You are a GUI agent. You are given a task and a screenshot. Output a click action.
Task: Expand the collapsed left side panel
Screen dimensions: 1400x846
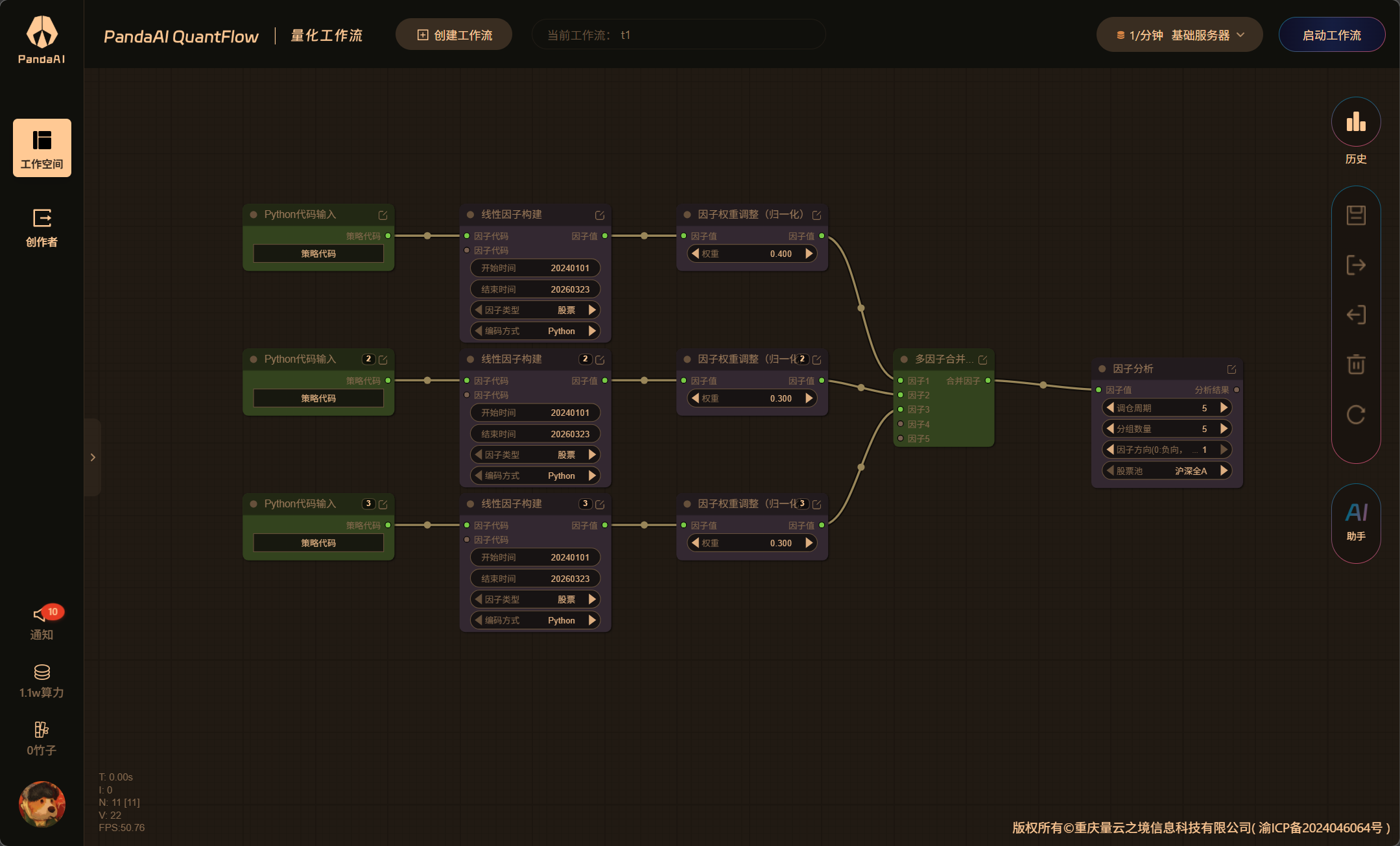(x=93, y=457)
